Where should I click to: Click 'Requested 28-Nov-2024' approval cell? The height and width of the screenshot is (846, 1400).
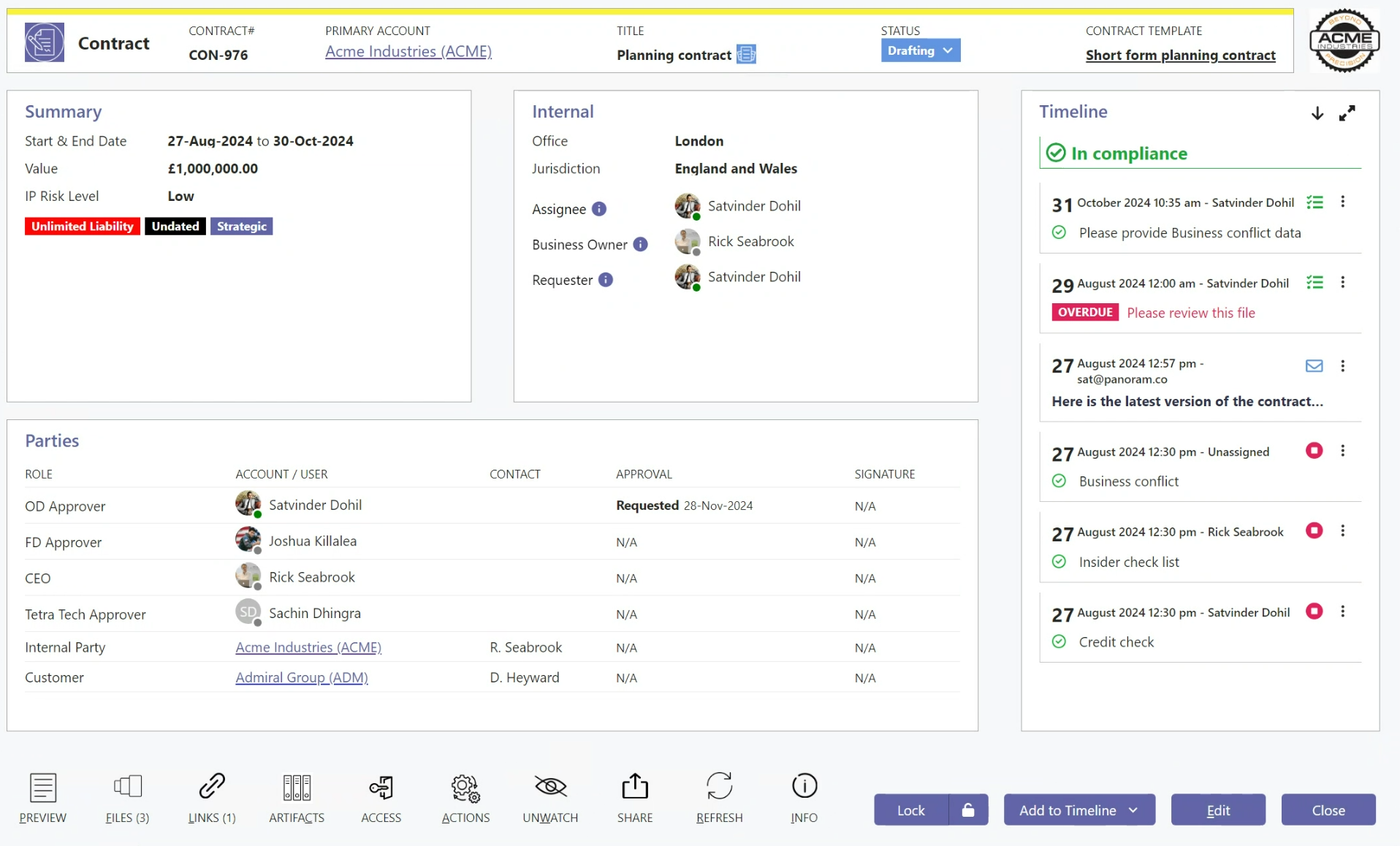[x=685, y=506]
